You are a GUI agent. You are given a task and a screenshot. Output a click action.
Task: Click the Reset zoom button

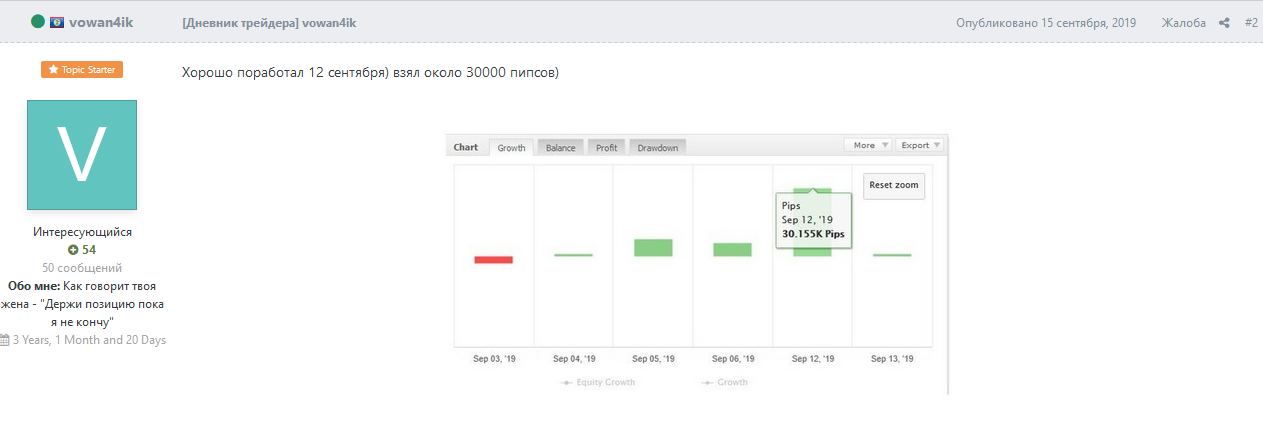(x=894, y=185)
